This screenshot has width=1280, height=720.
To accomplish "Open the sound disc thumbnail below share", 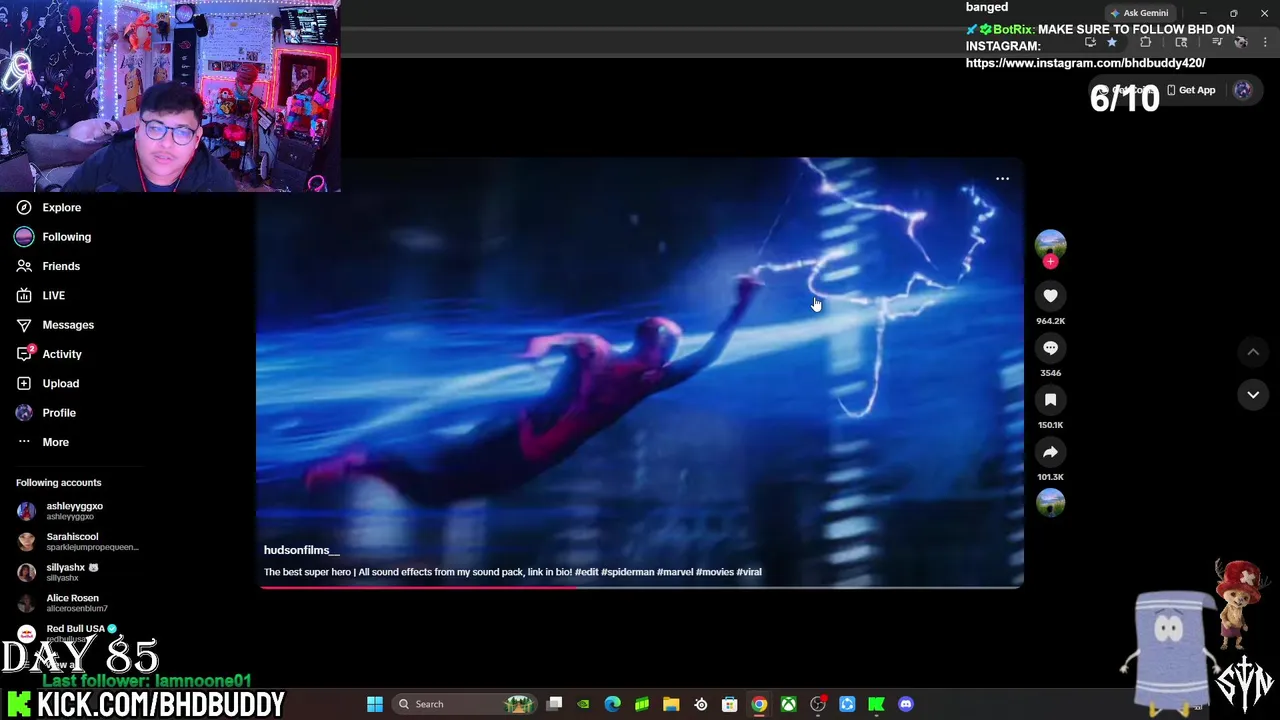I will pos(1050,502).
